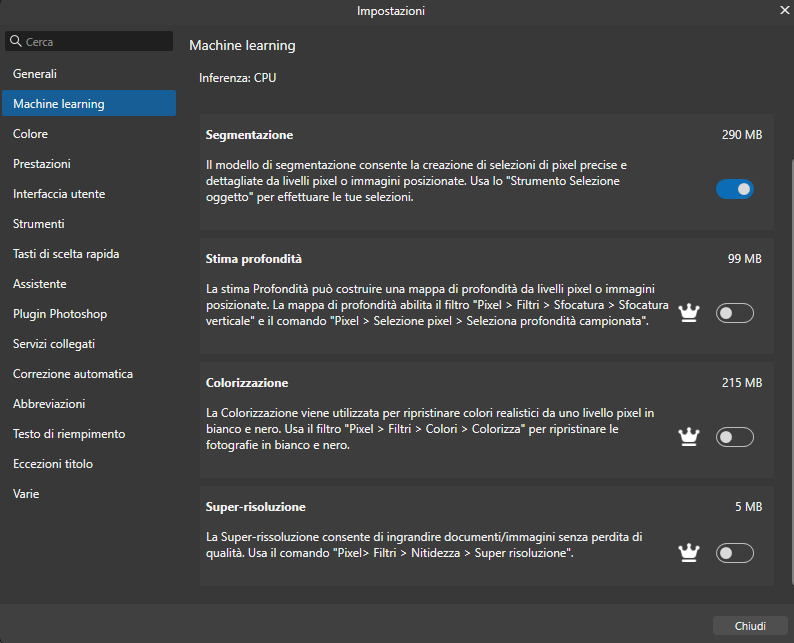Select the Colore settings category
Screen dimensions: 794x643
(x=30, y=134)
